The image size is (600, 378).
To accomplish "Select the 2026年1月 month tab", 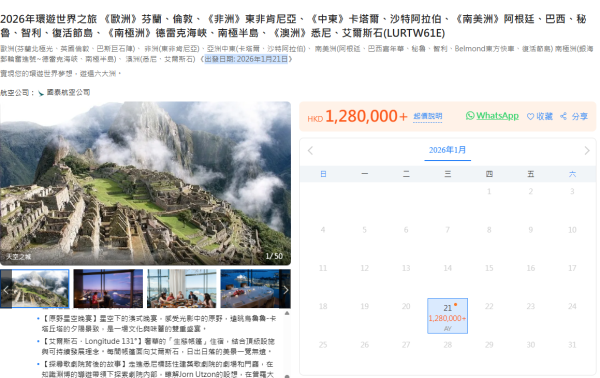I will click(447, 150).
